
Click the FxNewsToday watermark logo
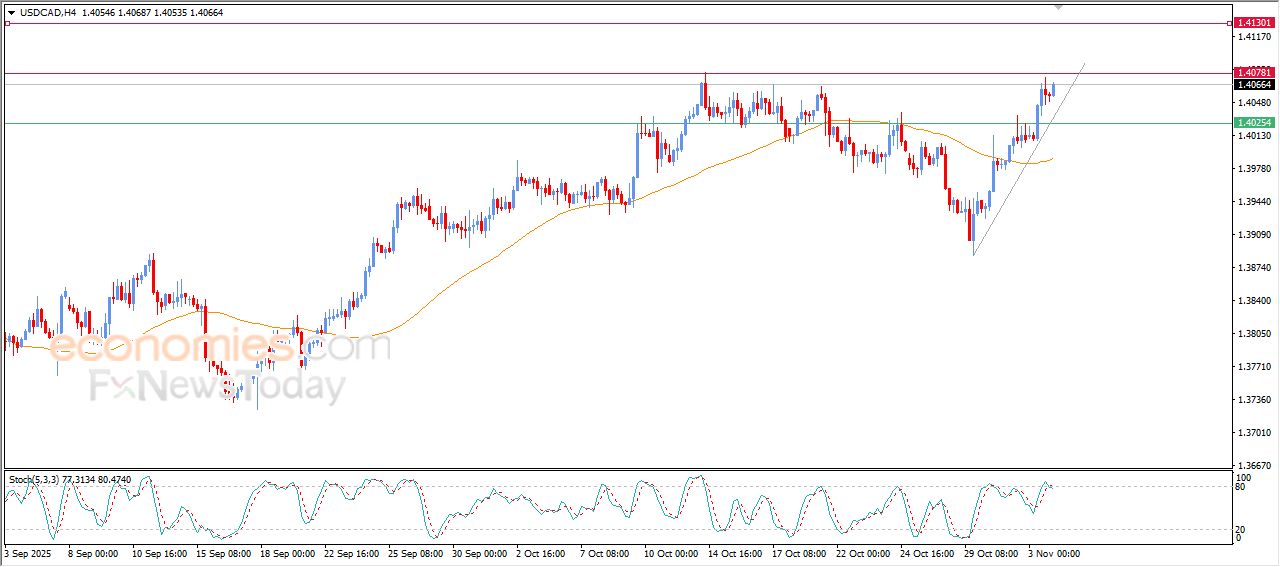coord(218,385)
